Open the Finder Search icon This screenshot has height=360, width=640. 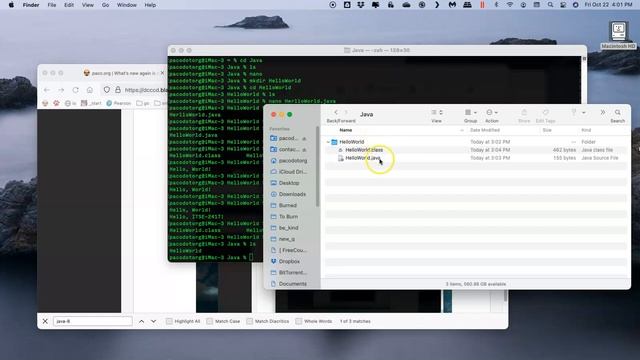pos(618,112)
